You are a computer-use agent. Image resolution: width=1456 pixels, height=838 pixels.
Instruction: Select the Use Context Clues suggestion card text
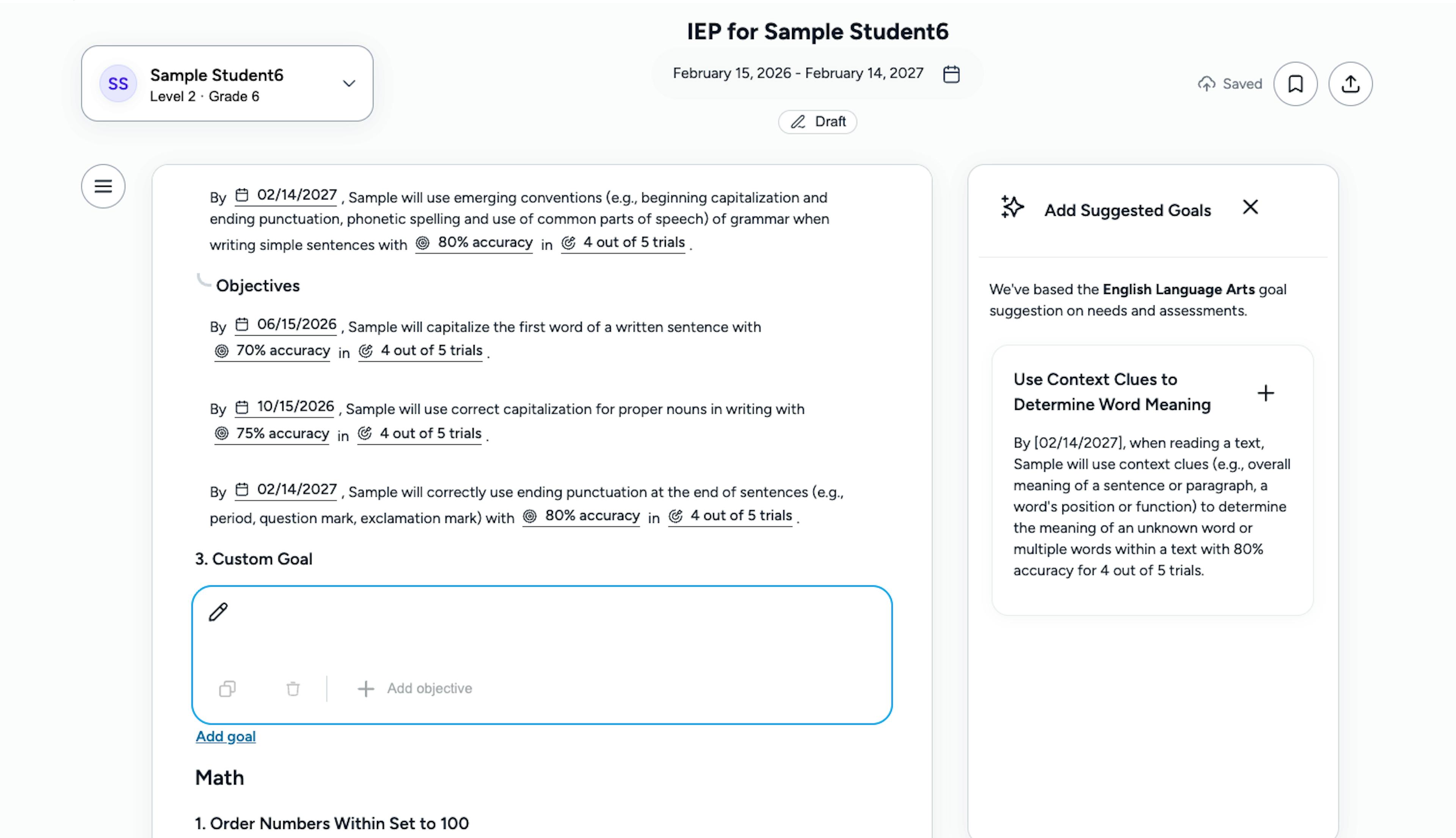pyautogui.click(x=1151, y=507)
